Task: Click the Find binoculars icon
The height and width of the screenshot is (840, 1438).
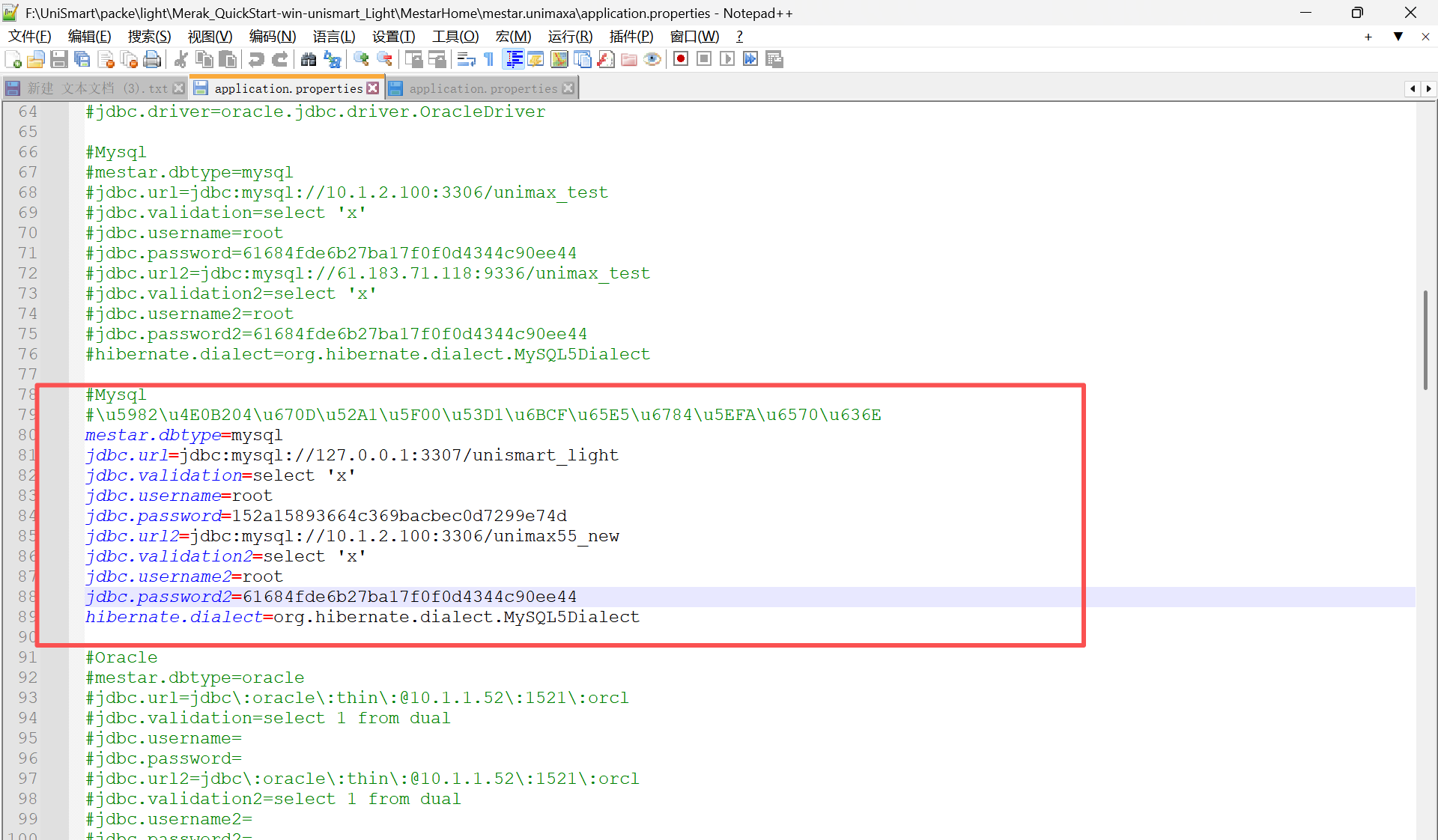Action: click(x=309, y=60)
